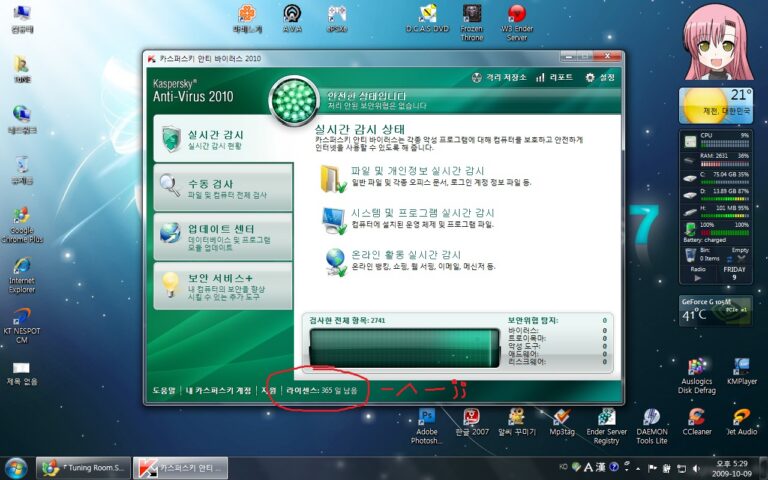Open the Internet Explorer desktop icon
The height and width of the screenshot is (480, 768).
[x=22, y=275]
